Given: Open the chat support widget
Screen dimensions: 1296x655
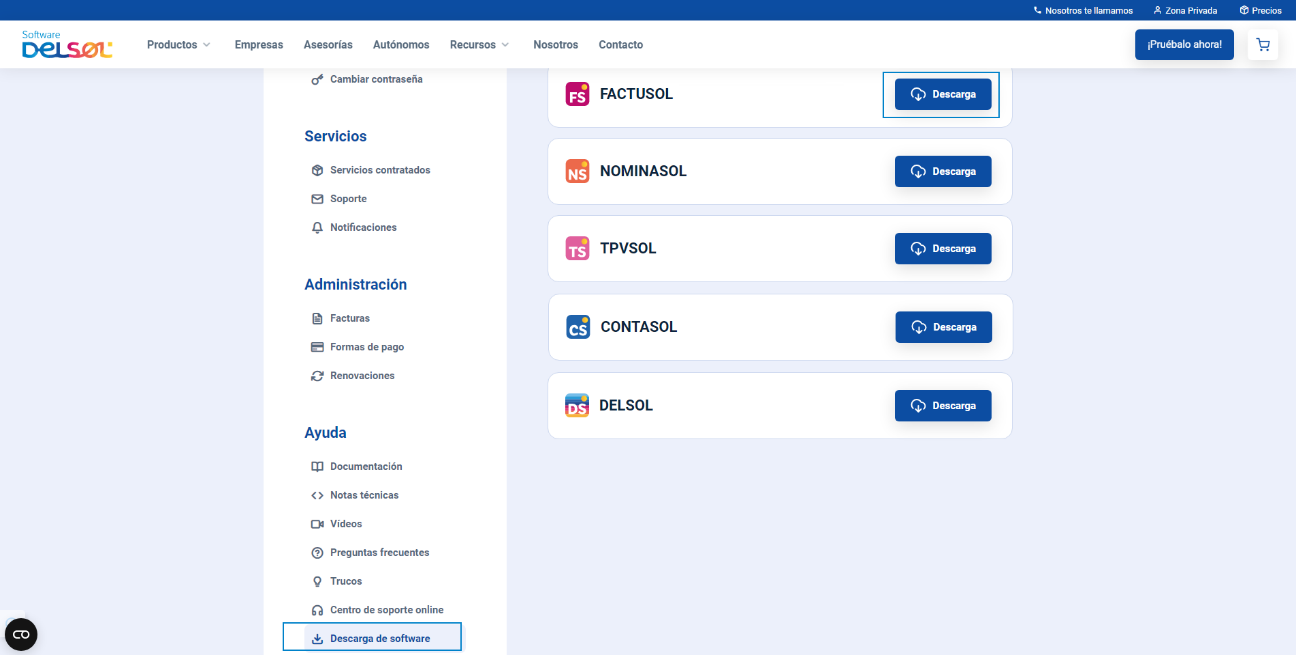Looking at the screenshot, I should 21,634.
